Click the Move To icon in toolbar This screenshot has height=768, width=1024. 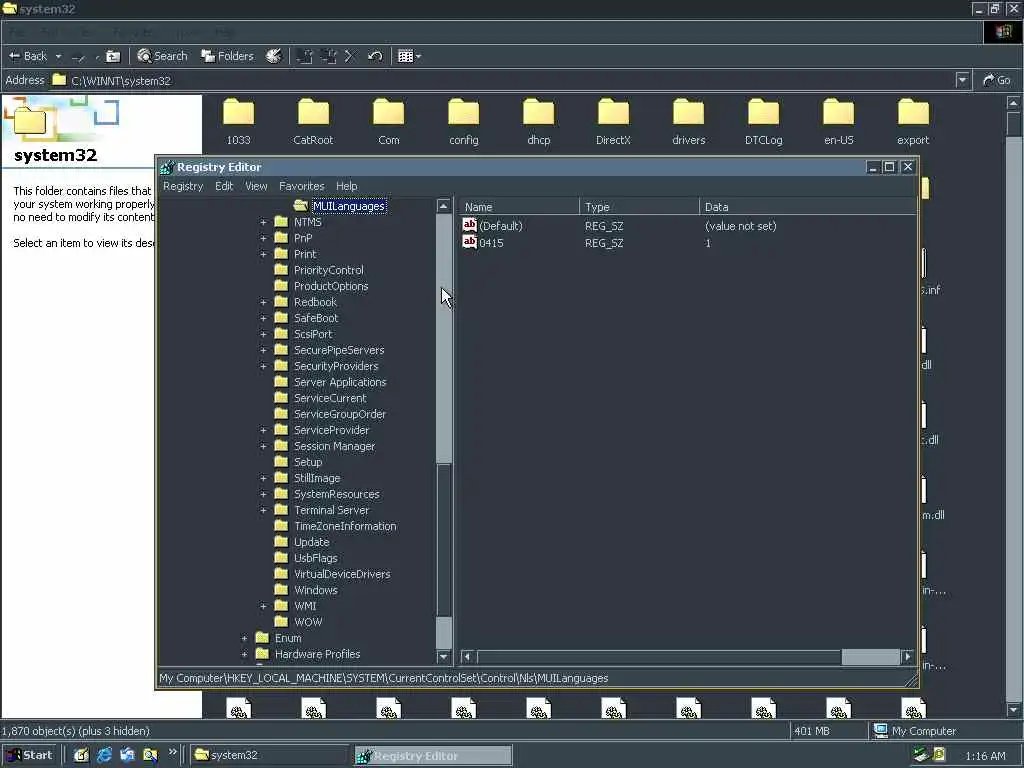coord(305,56)
